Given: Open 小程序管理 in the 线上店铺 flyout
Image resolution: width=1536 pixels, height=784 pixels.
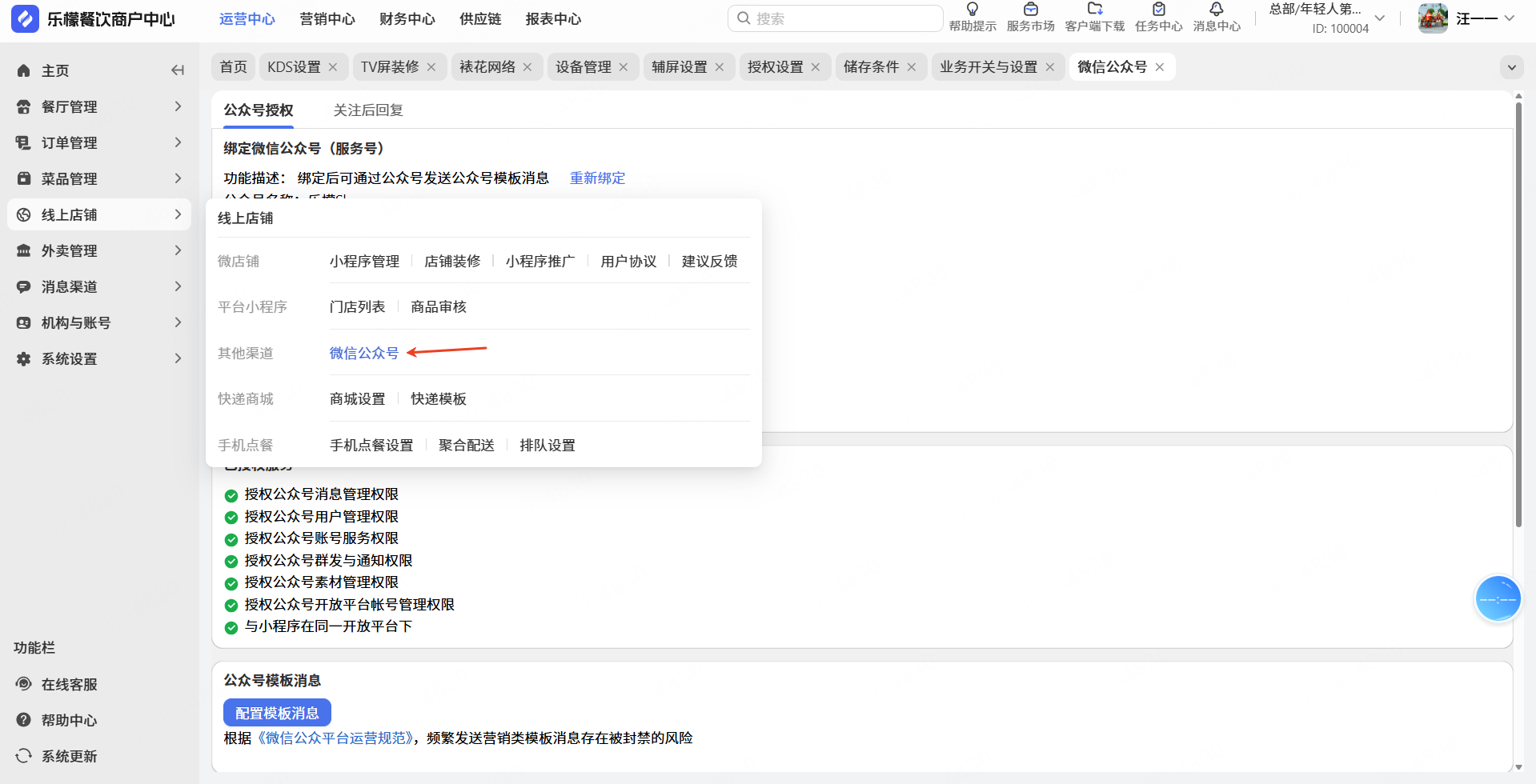Looking at the screenshot, I should click(364, 262).
